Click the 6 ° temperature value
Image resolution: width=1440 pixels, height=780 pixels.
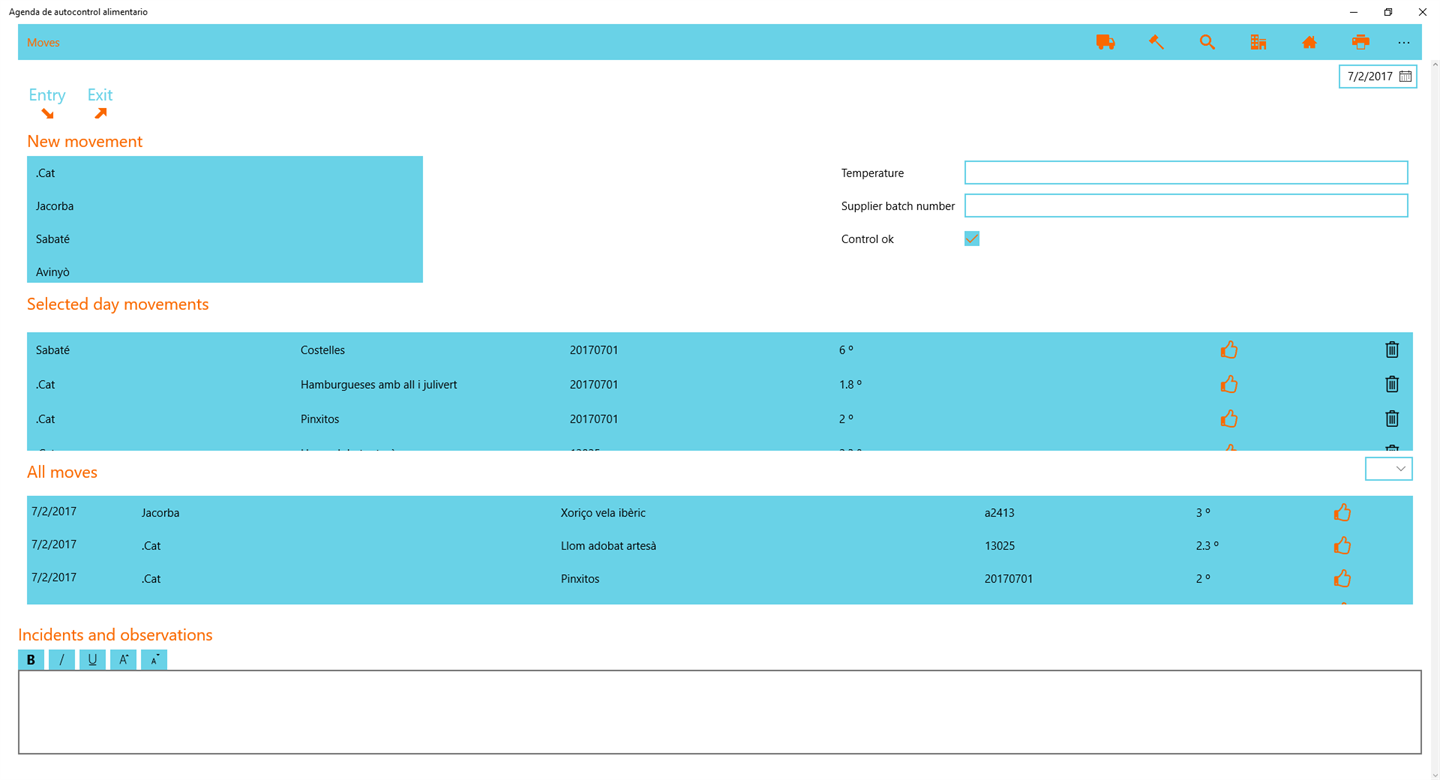coord(846,350)
